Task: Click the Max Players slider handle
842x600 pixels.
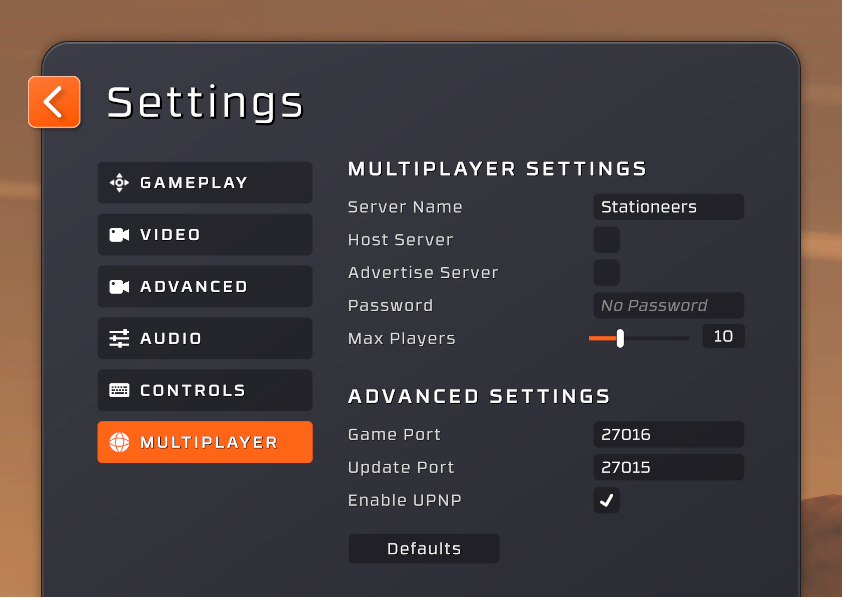Action: tap(621, 338)
